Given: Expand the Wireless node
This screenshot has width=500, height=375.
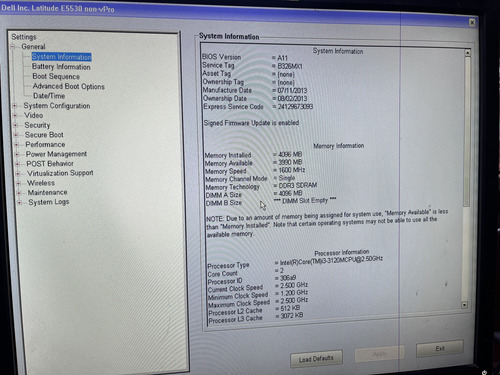Looking at the screenshot, I should [x=19, y=183].
